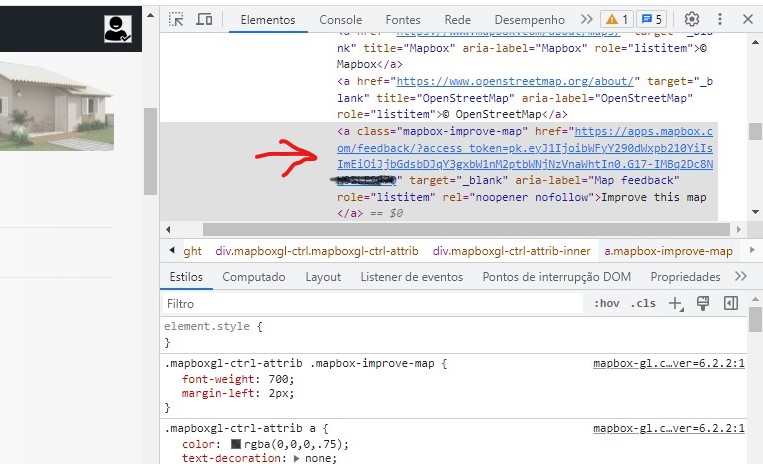The height and width of the screenshot is (464, 763).
Task: Select the Layout pane tab
Action: 323,277
